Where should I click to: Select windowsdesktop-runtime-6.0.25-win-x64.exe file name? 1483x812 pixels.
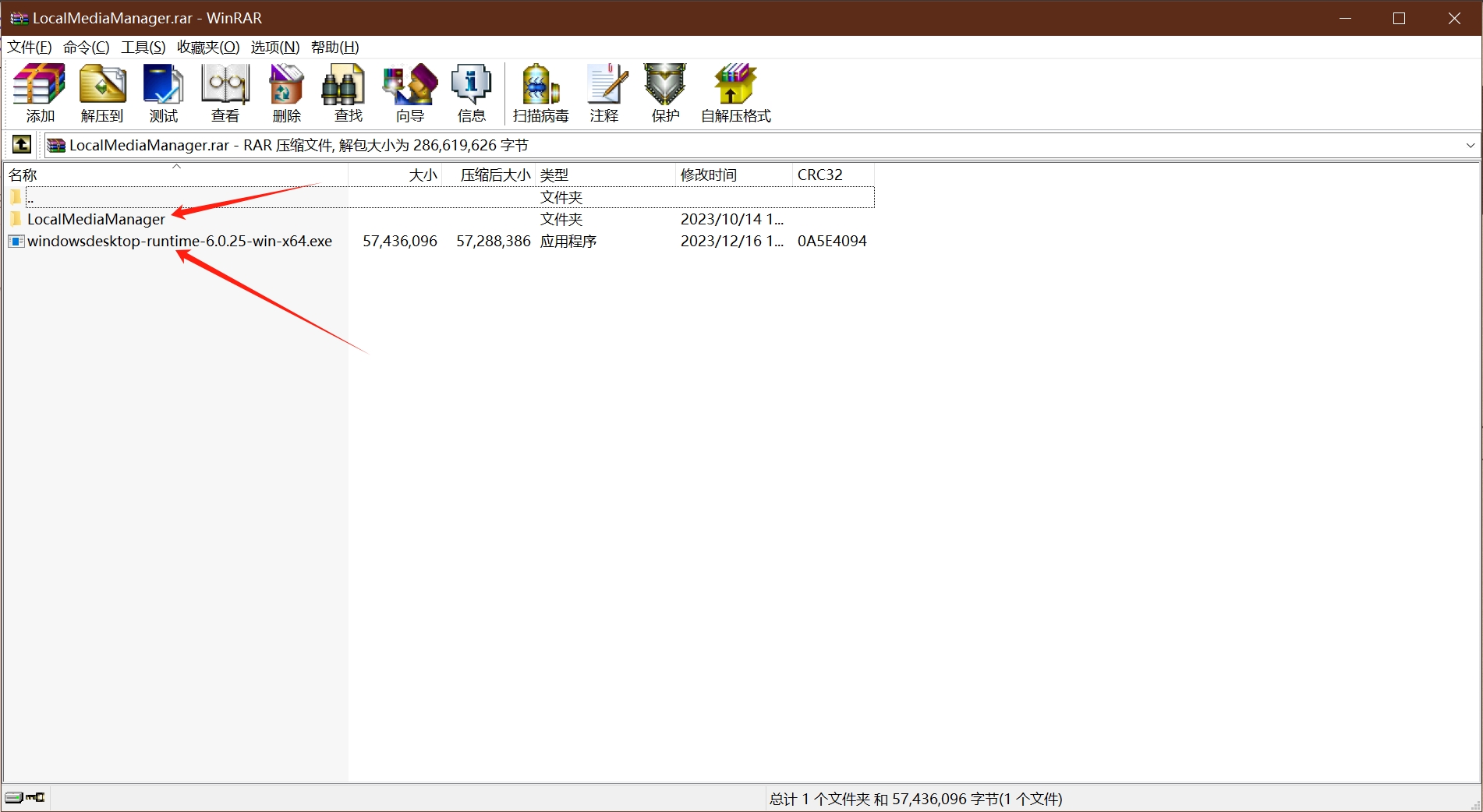pyautogui.click(x=179, y=242)
